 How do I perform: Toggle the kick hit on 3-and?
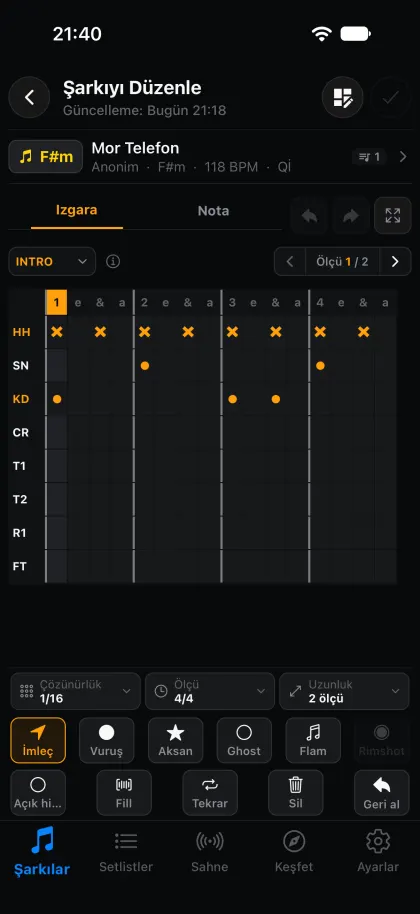pyautogui.click(x=276, y=399)
